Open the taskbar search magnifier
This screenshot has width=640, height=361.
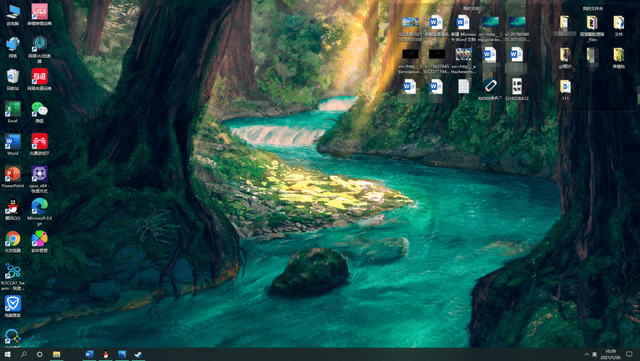pyautogui.click(x=24, y=354)
